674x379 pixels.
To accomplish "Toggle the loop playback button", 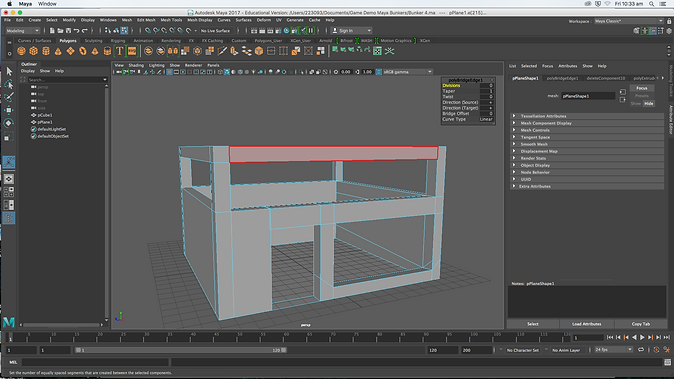I will 641,350.
